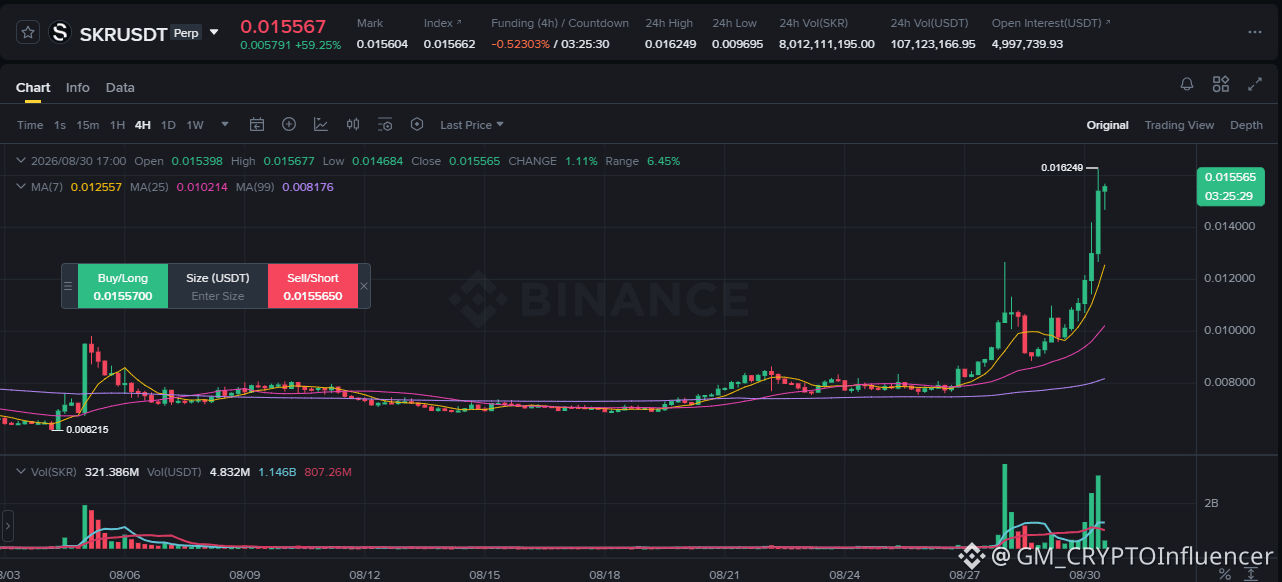
Task: Open the go-to-date calendar icon
Action: pos(257,125)
